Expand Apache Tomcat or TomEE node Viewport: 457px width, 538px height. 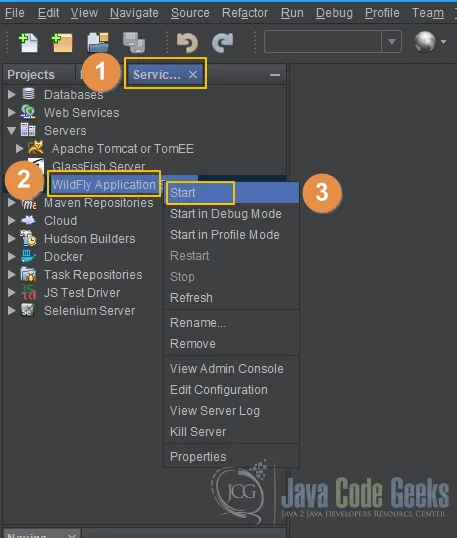(x=20, y=148)
